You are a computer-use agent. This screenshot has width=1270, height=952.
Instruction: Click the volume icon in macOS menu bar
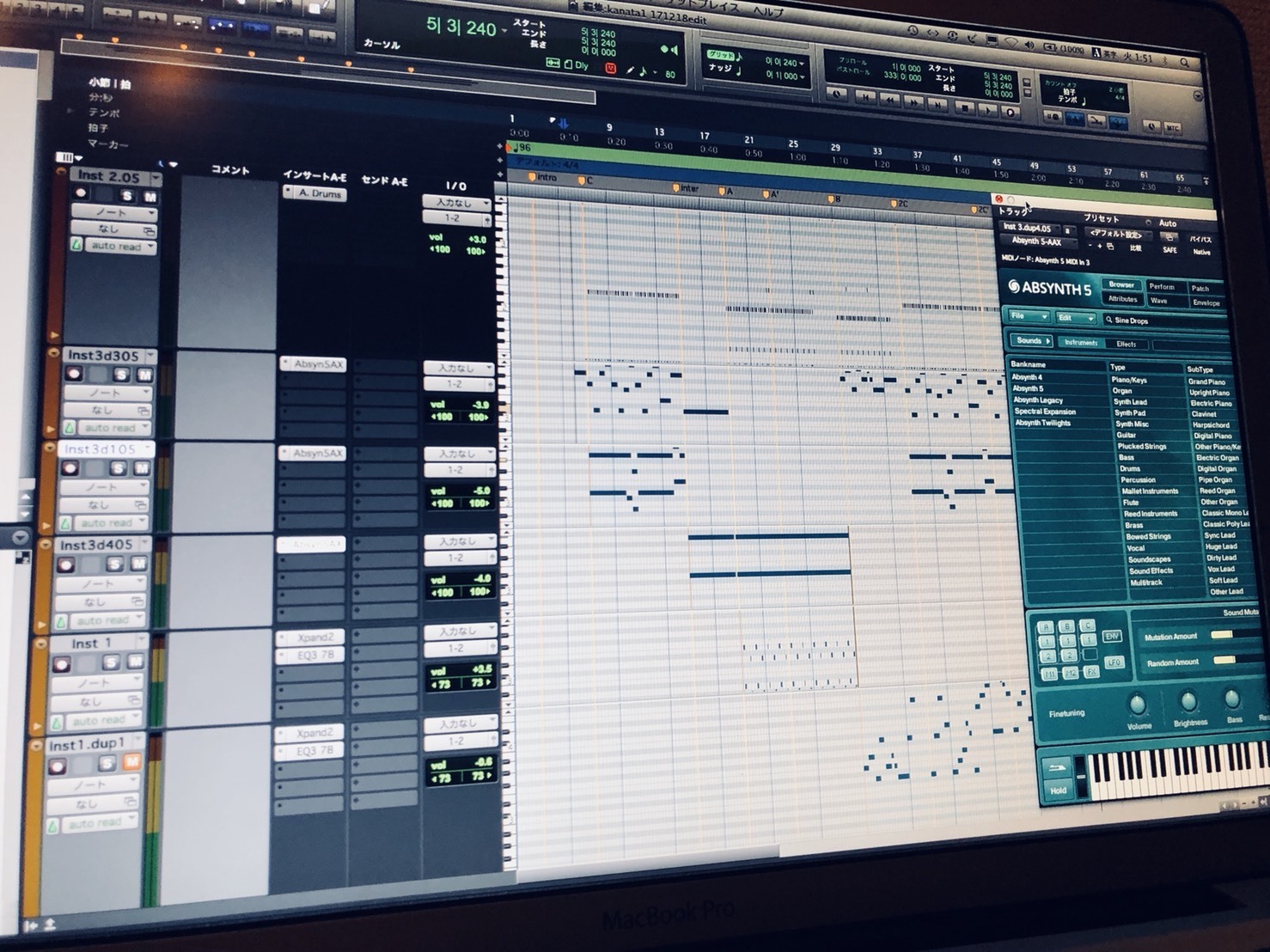pyautogui.click(x=1029, y=45)
